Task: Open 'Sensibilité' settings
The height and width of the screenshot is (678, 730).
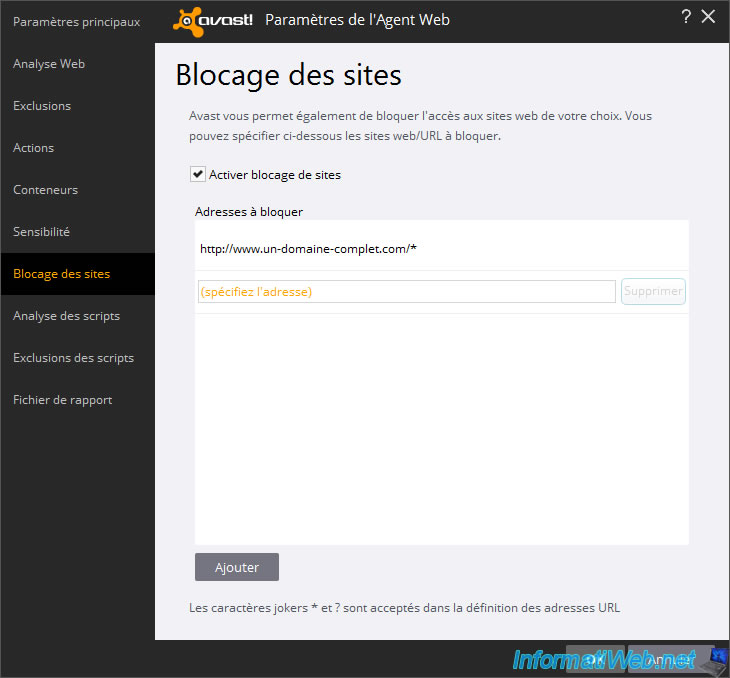Action: (x=42, y=232)
